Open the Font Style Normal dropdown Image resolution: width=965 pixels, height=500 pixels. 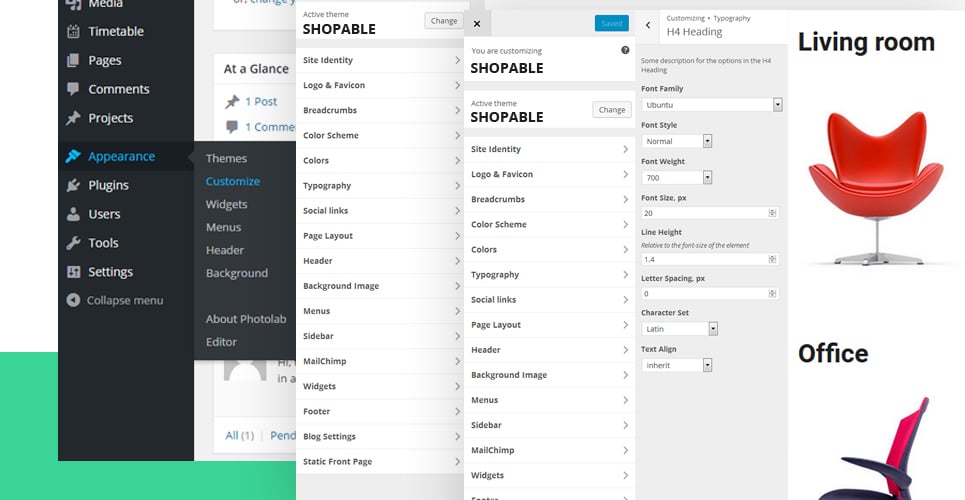pyautogui.click(x=676, y=141)
